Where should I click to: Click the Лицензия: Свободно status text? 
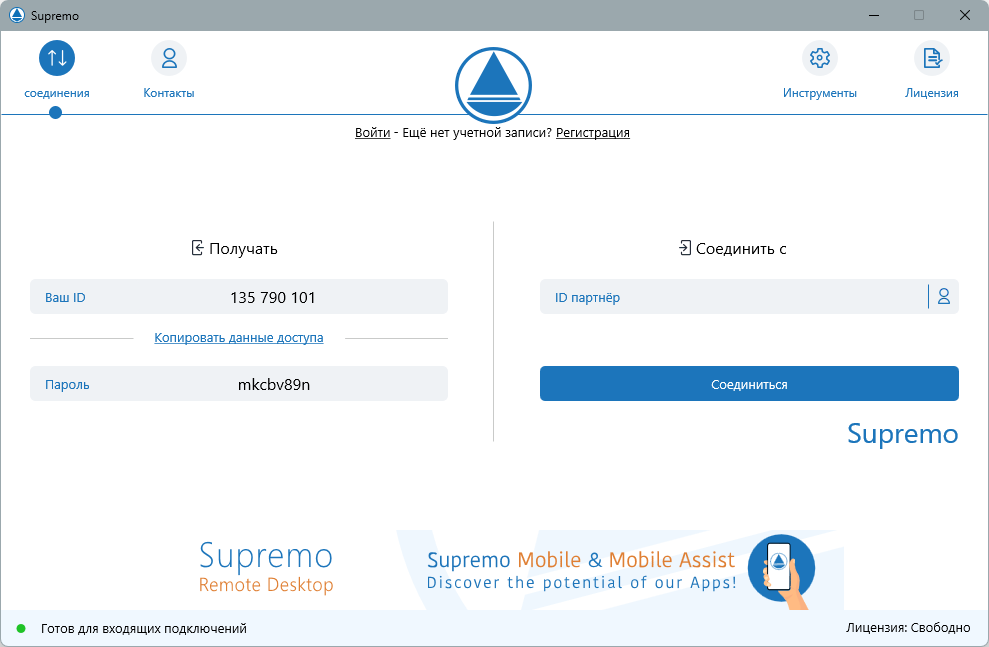(908, 628)
